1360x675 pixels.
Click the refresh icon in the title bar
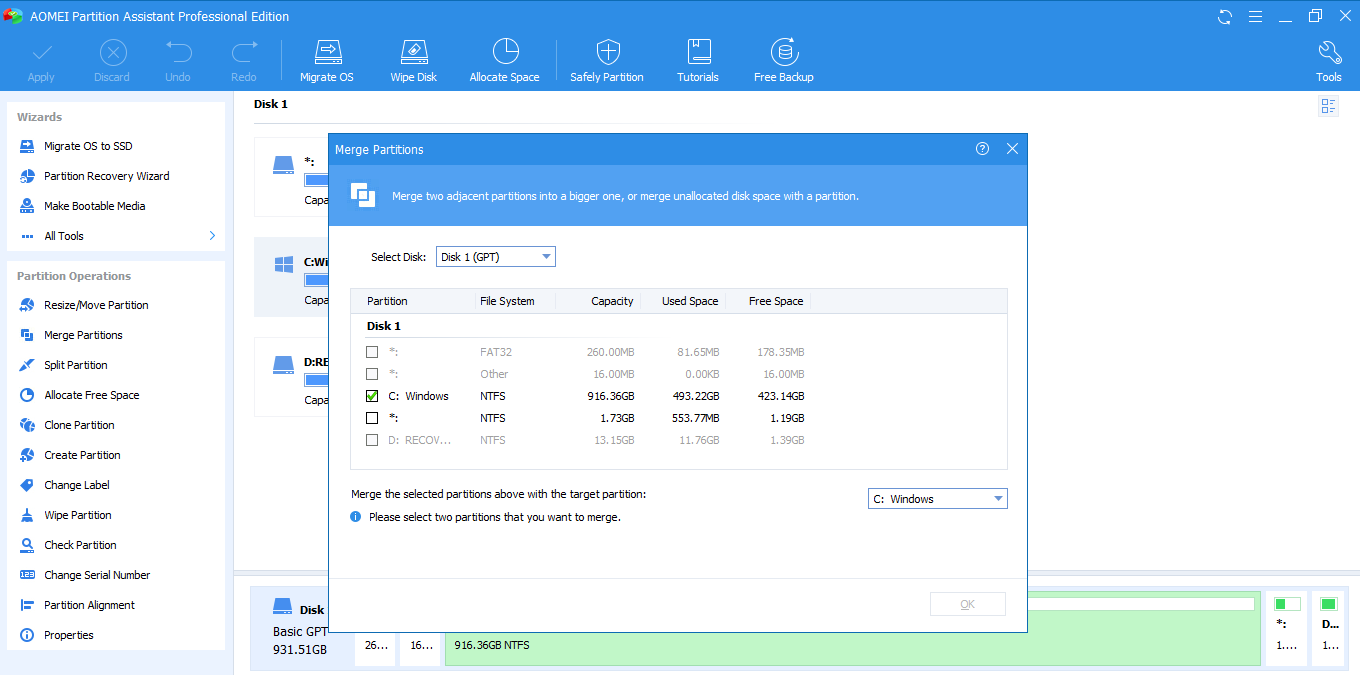pyautogui.click(x=1225, y=17)
